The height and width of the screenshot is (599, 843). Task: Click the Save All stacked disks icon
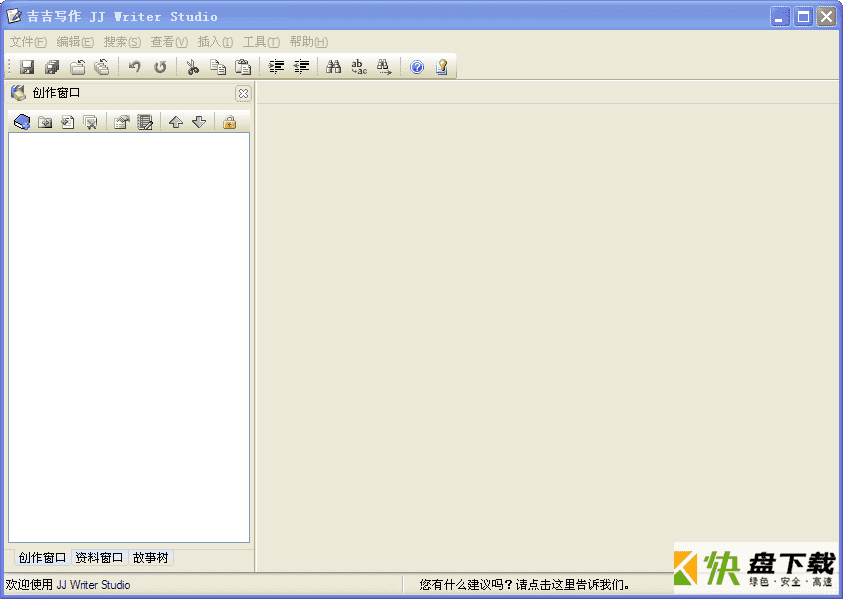(x=52, y=67)
